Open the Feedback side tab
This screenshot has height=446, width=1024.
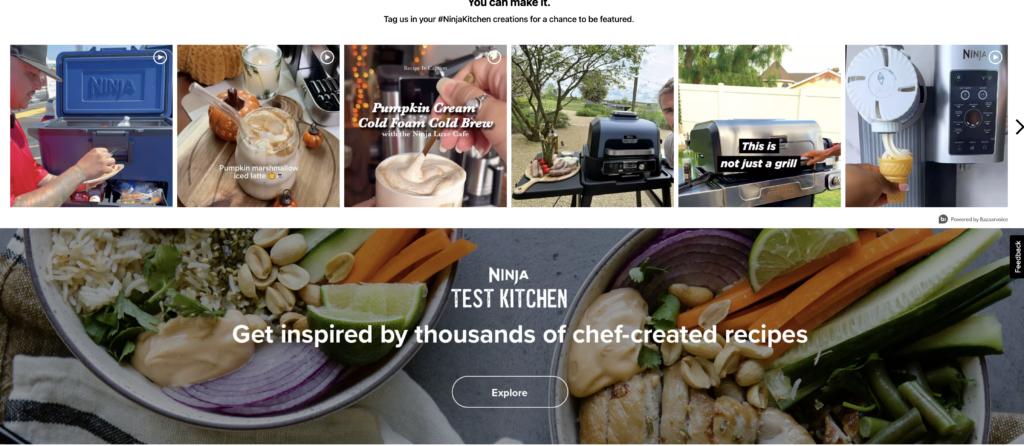(1017, 256)
